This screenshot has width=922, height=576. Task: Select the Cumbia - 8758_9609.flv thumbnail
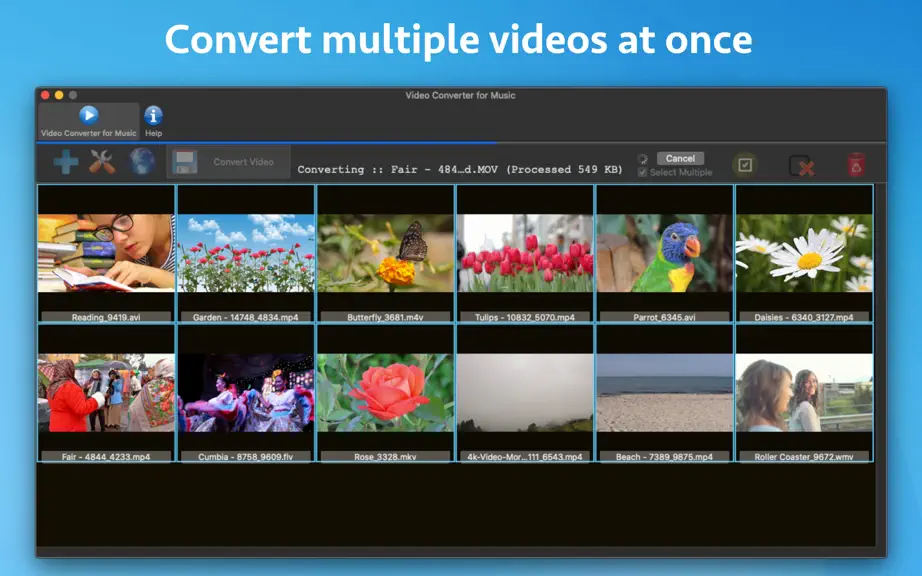point(246,393)
